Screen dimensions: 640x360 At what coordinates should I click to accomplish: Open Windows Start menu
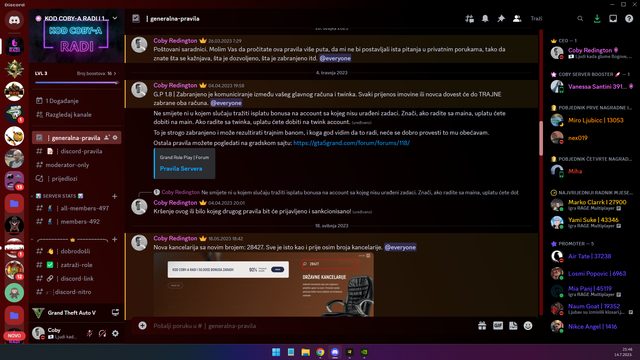pyautogui.click(x=276, y=352)
